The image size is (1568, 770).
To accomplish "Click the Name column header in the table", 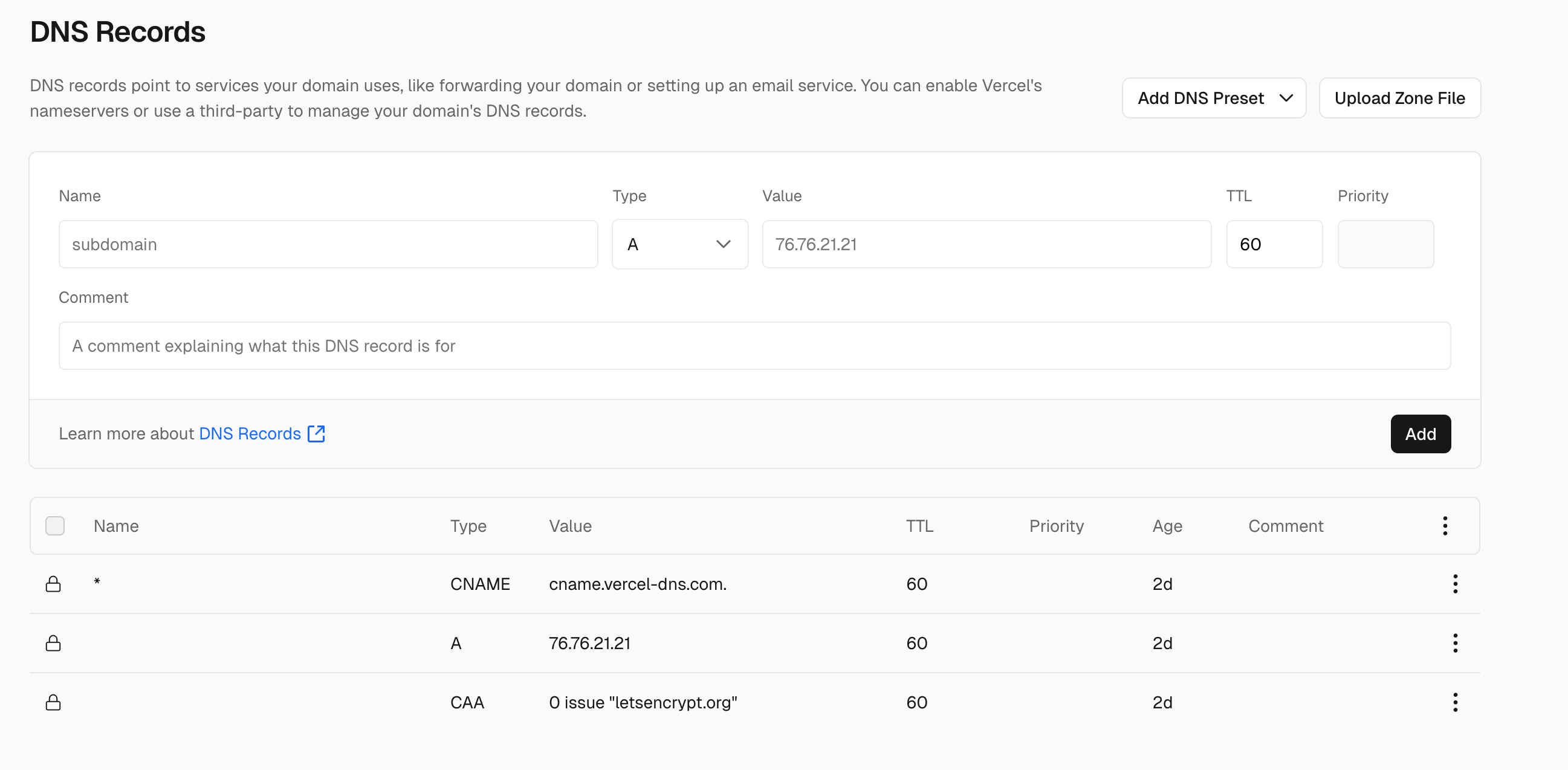I will tap(116, 526).
